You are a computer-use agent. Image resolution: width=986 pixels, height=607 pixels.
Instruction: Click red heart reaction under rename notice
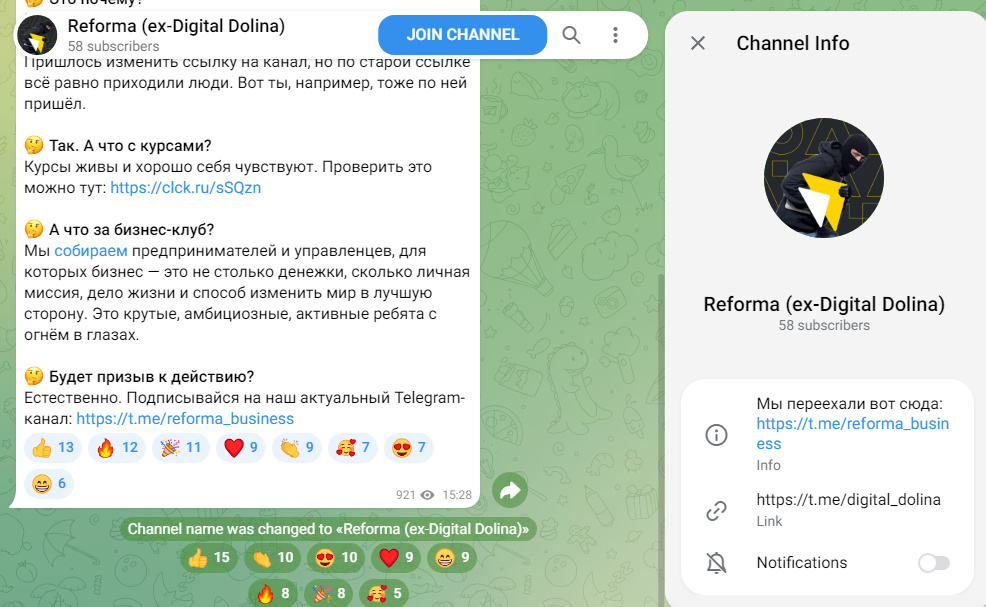[x=396, y=558]
